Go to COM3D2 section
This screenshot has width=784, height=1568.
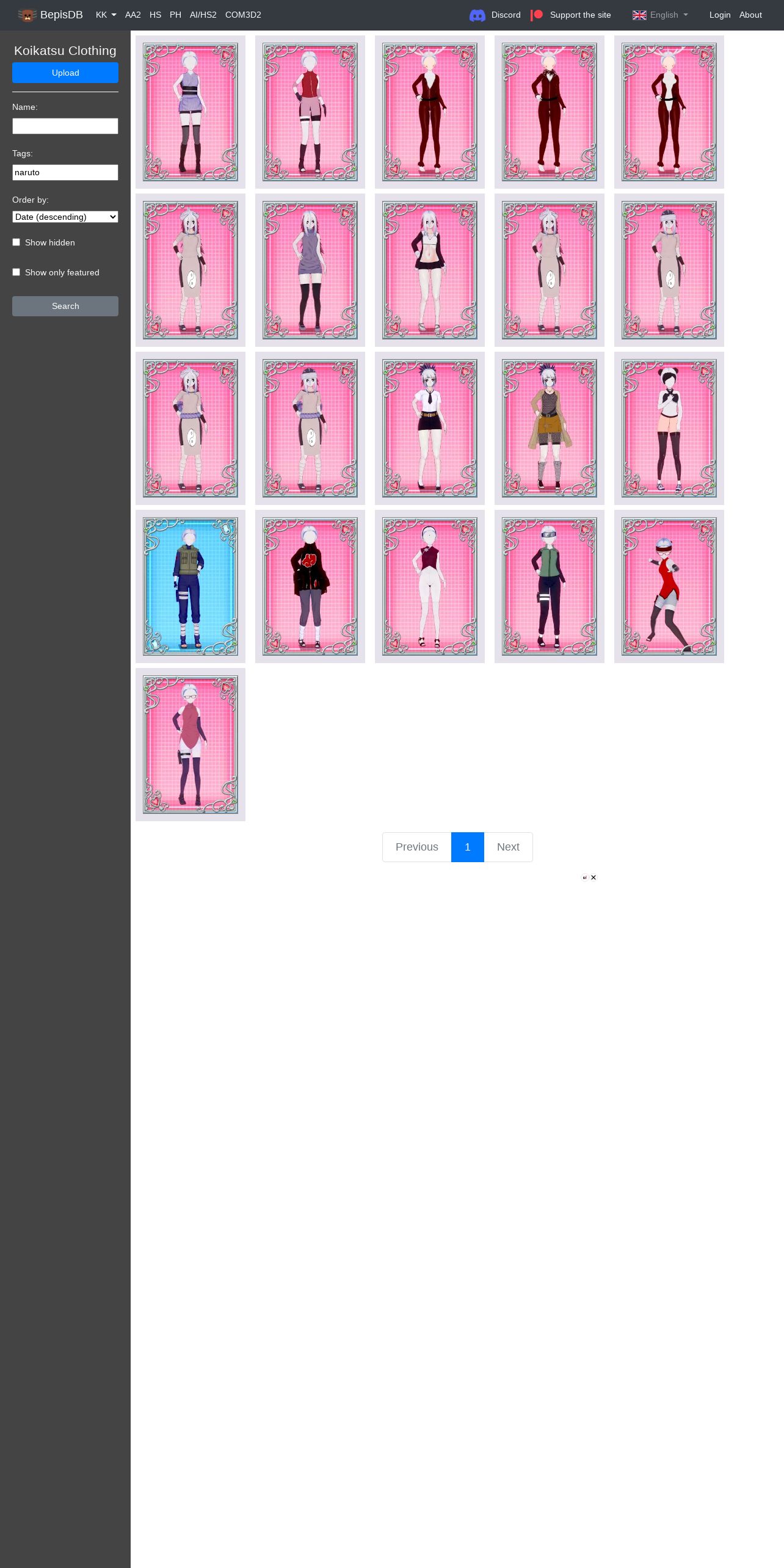coord(243,15)
